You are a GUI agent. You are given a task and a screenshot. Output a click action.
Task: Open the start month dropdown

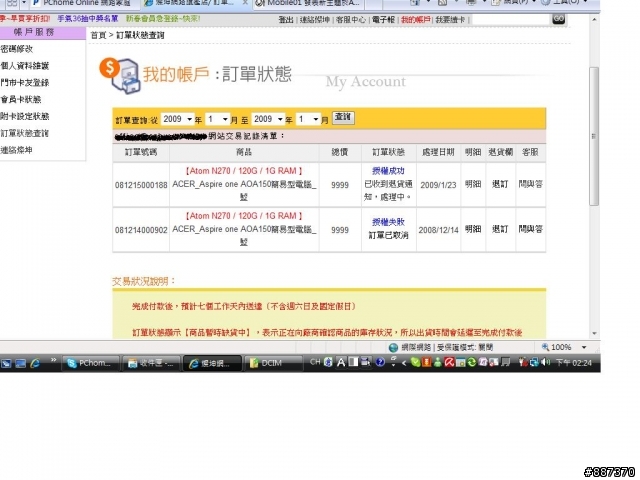217,119
